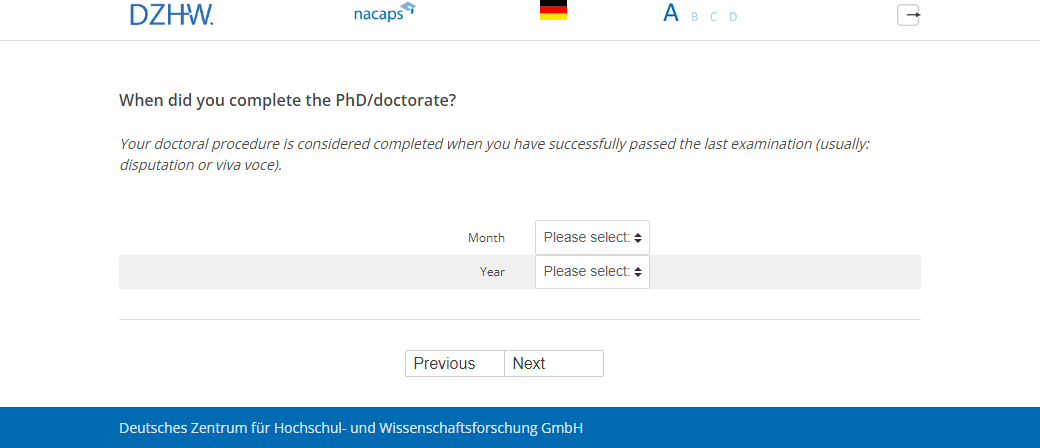Open the Month dropdown
The height and width of the screenshot is (448, 1040).
tap(592, 238)
